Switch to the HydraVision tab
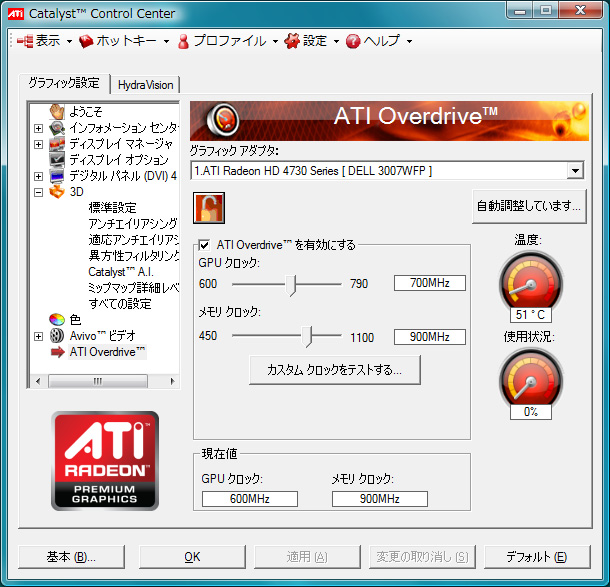 pos(145,85)
